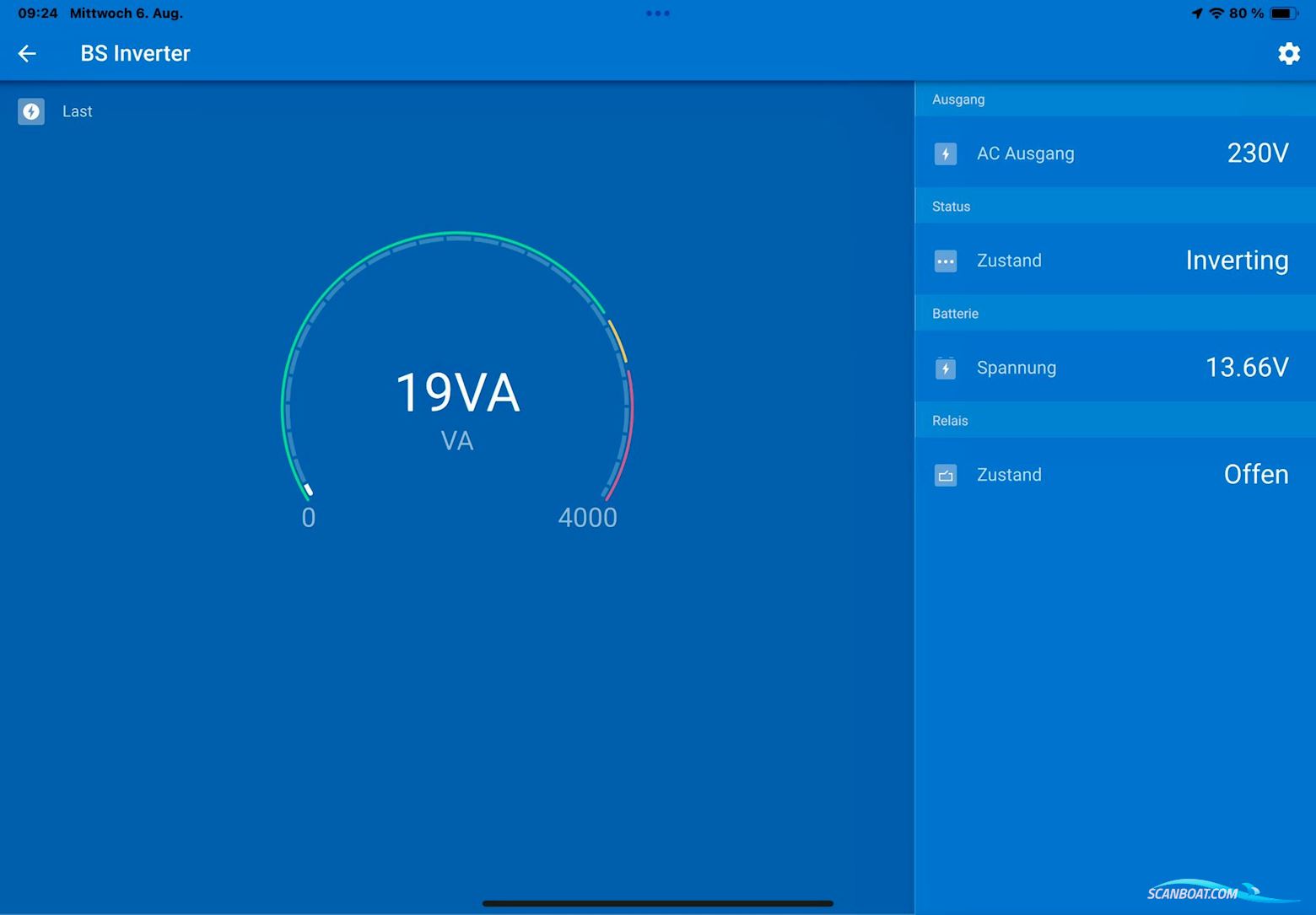Image resolution: width=1316 pixels, height=915 pixels.
Task: Click the Relais Zustand relay icon
Action: tap(945, 475)
